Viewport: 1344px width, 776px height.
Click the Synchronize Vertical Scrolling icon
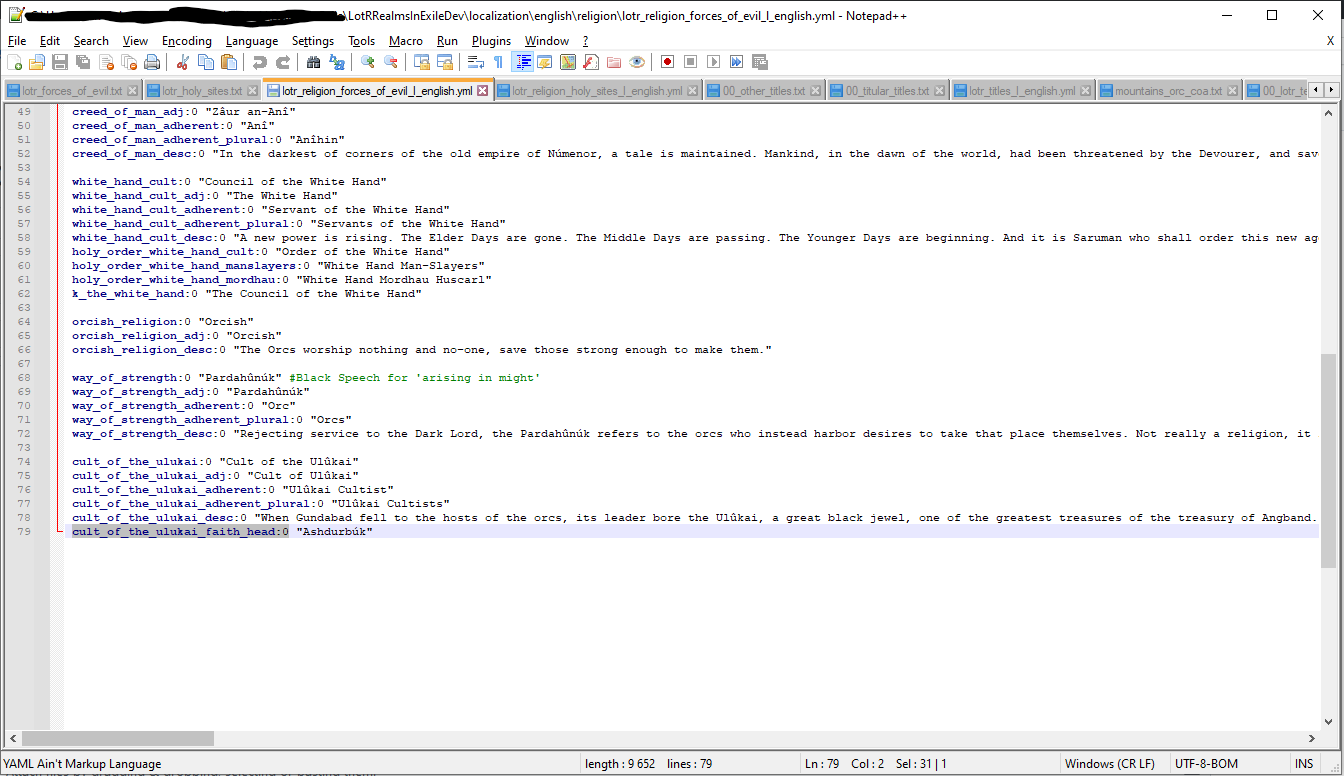click(x=422, y=62)
